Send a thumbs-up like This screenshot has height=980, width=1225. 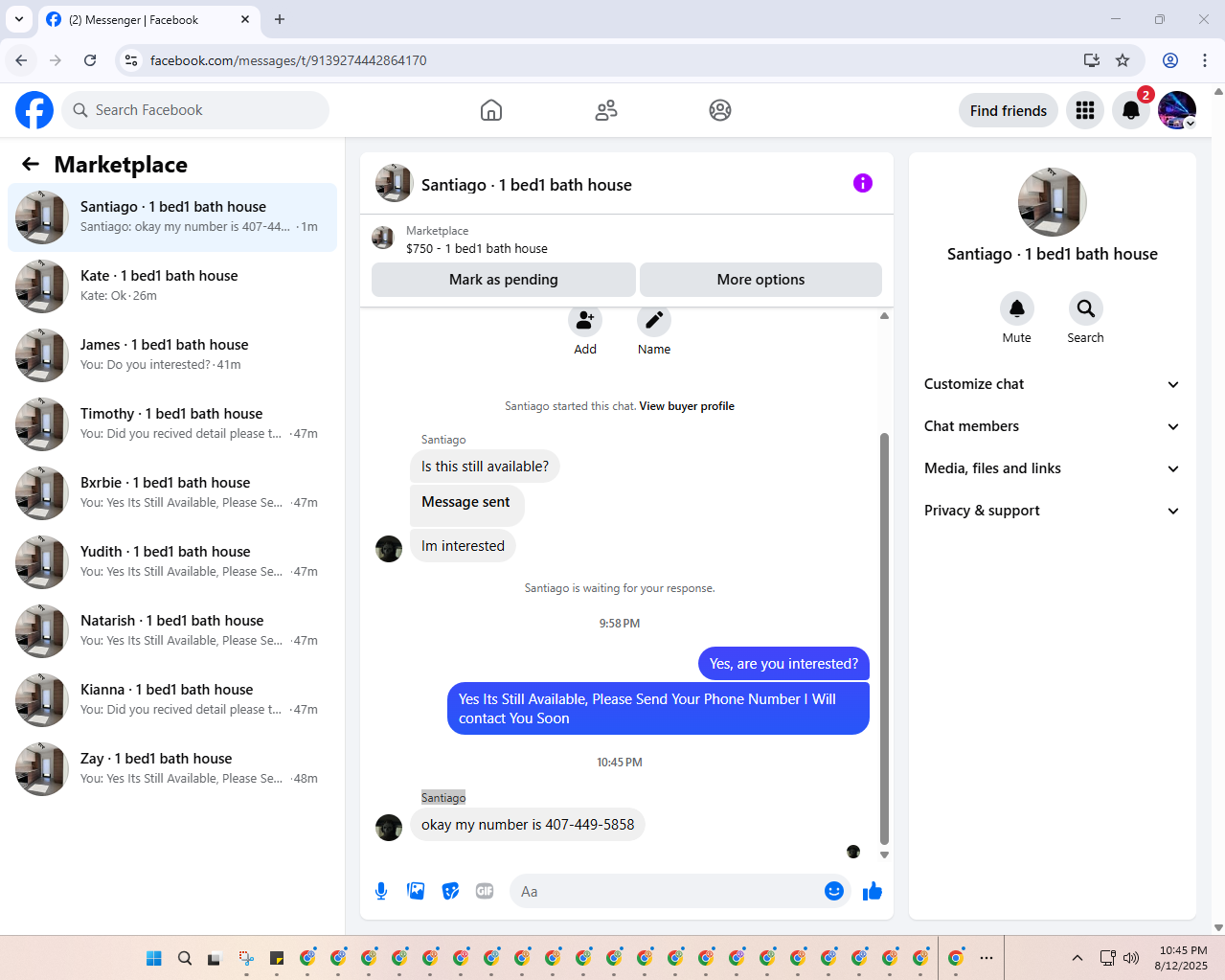click(873, 892)
